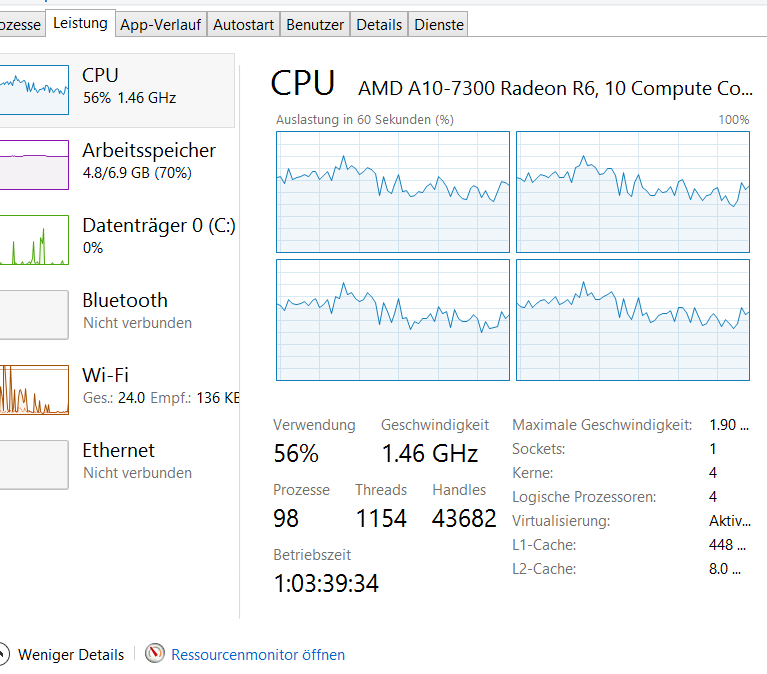Click the Weniger Details button label

(71, 654)
